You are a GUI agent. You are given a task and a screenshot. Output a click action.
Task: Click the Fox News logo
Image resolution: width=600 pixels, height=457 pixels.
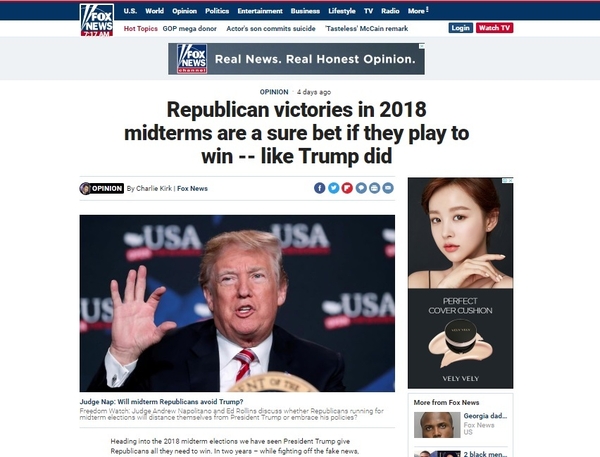click(97, 20)
